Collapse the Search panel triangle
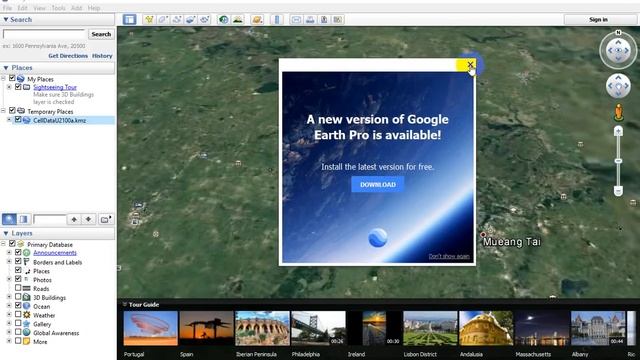This screenshot has height=360, width=640. (6, 19)
